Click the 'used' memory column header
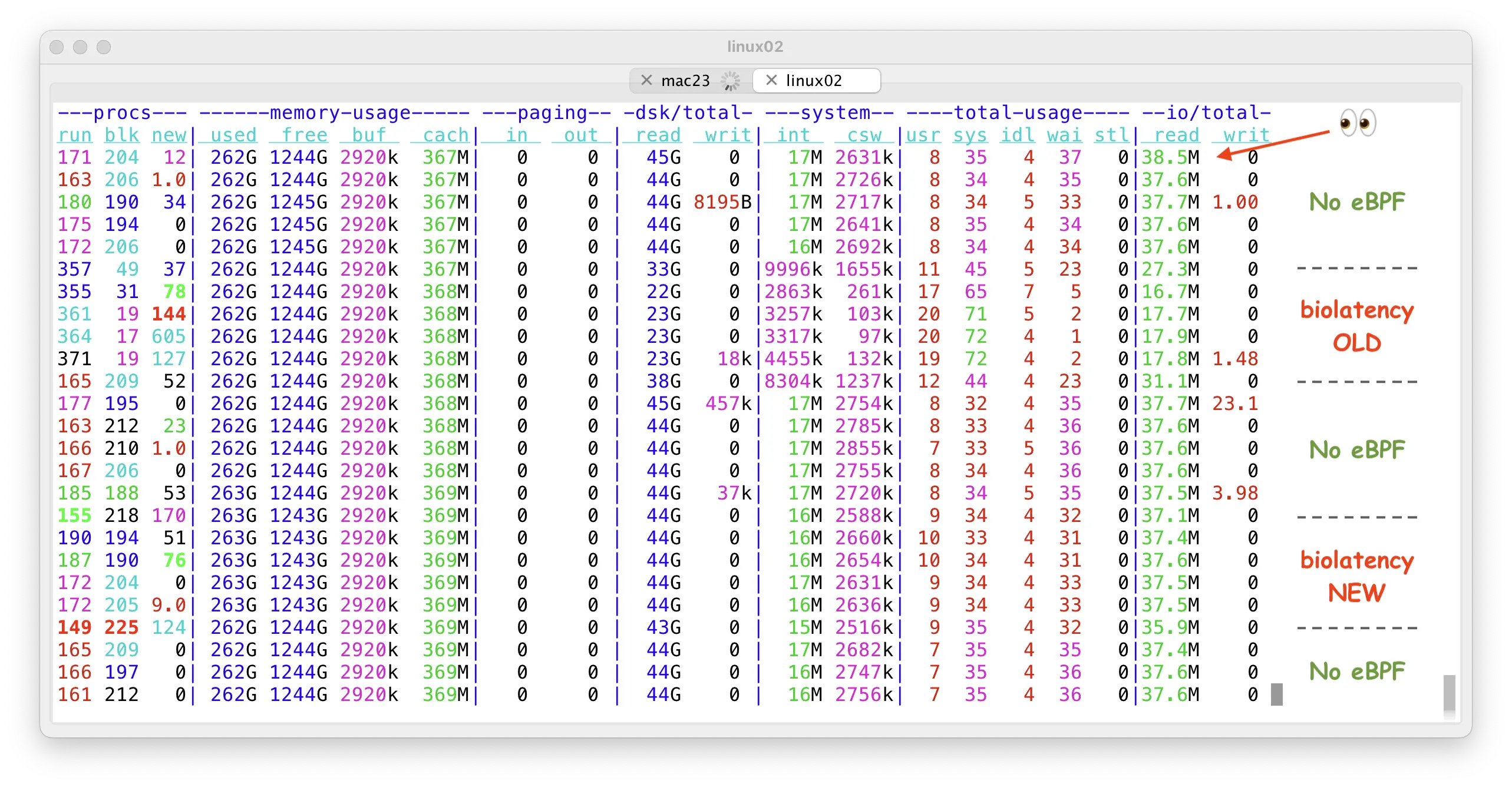 234,135
